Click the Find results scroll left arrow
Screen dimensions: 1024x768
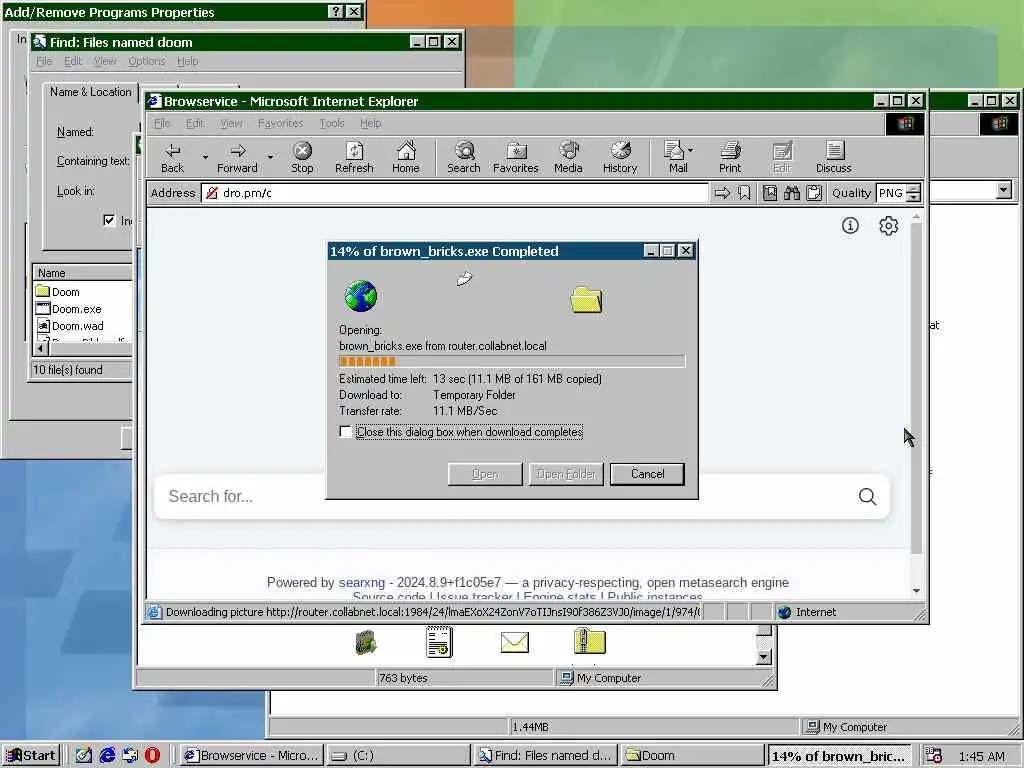click(40, 349)
